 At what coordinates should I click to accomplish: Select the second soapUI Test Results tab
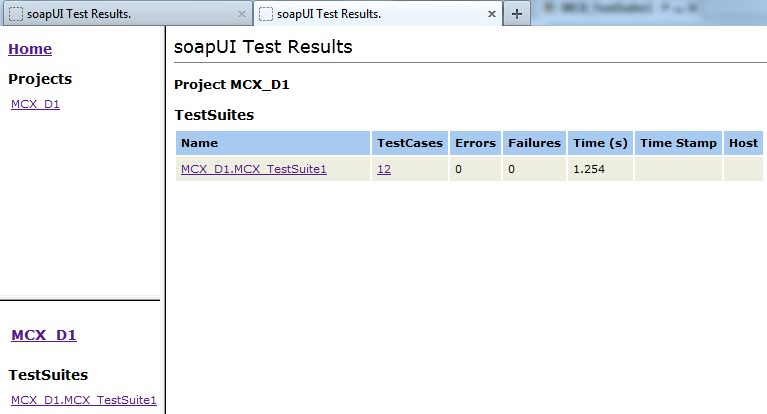click(378, 14)
